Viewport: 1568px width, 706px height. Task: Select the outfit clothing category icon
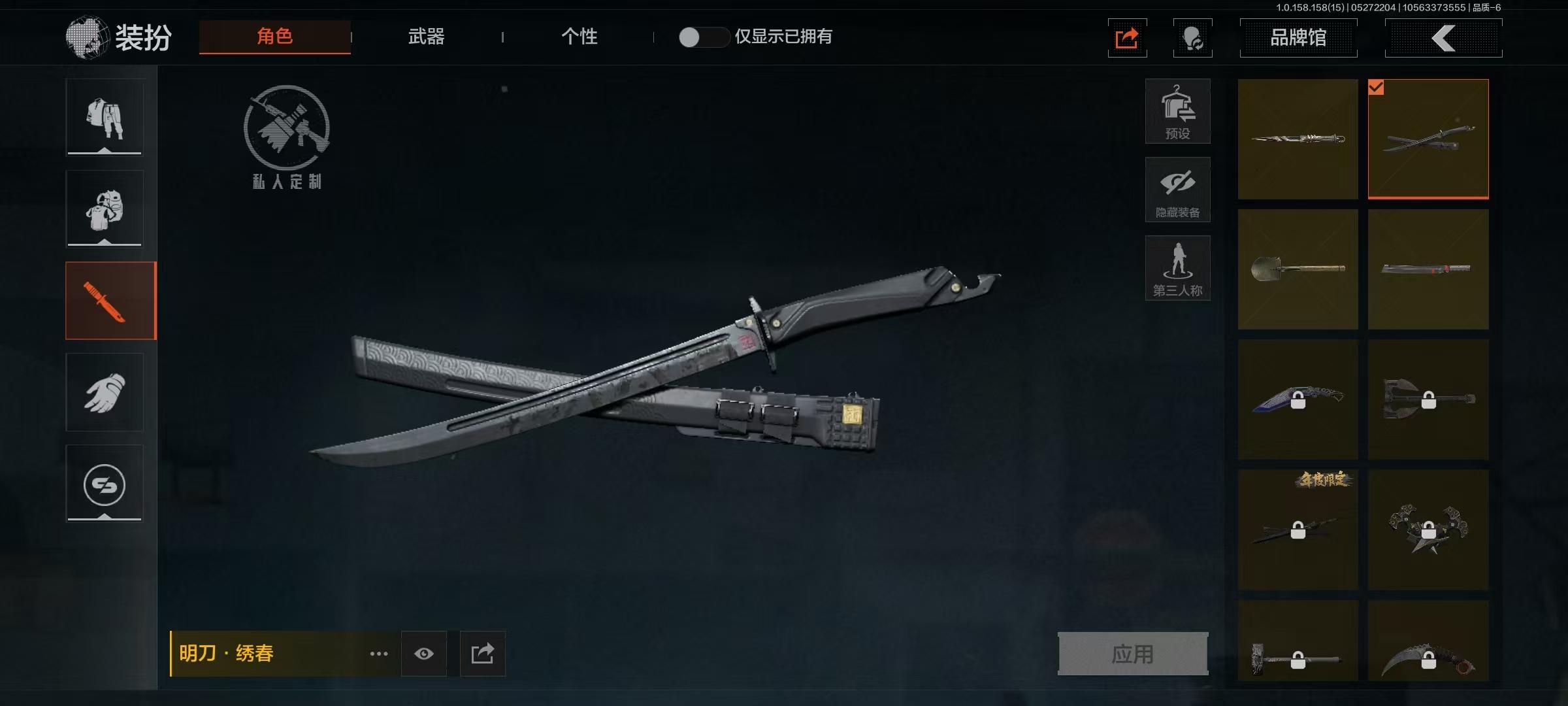(105, 118)
